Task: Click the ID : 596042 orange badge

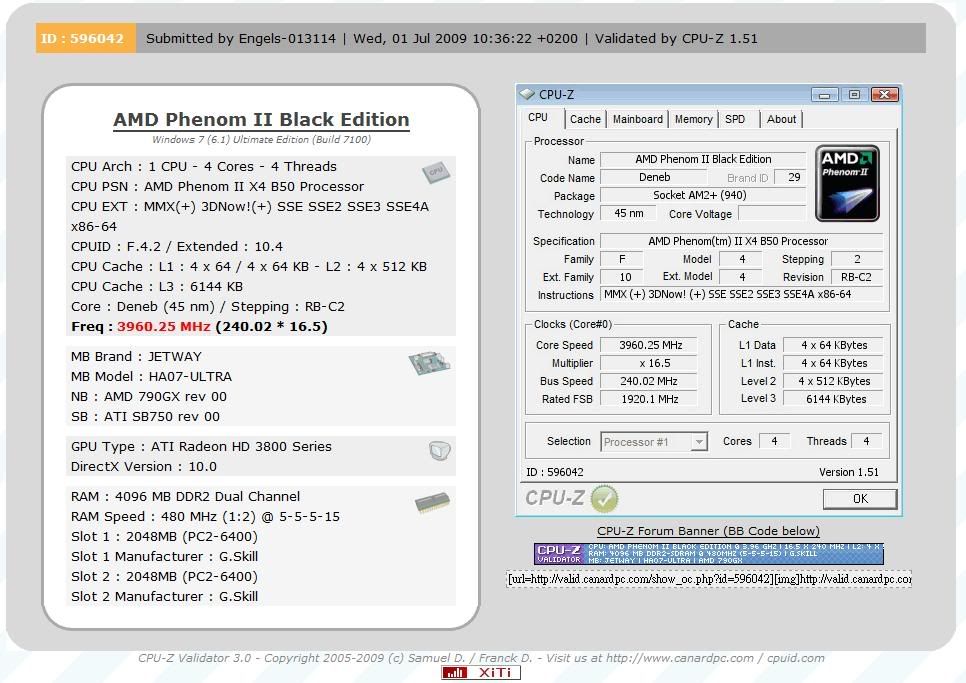Action: point(85,38)
